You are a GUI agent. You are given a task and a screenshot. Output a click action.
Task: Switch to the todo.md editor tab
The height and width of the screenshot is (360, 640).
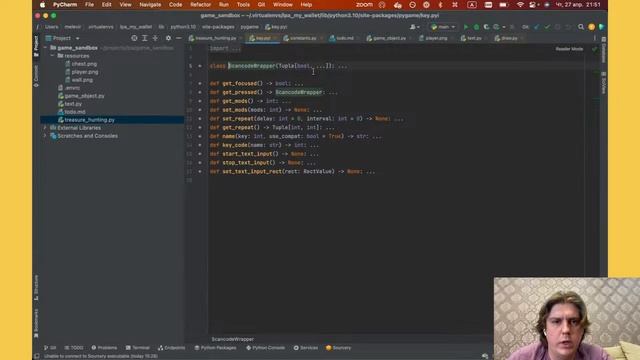[x=344, y=38]
